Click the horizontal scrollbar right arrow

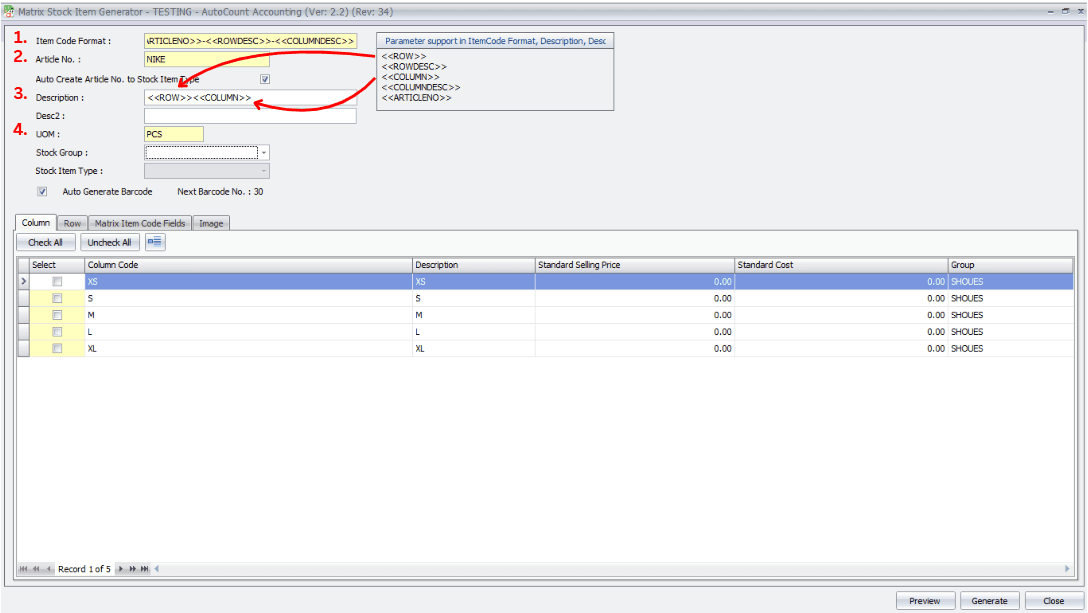coord(1069,569)
